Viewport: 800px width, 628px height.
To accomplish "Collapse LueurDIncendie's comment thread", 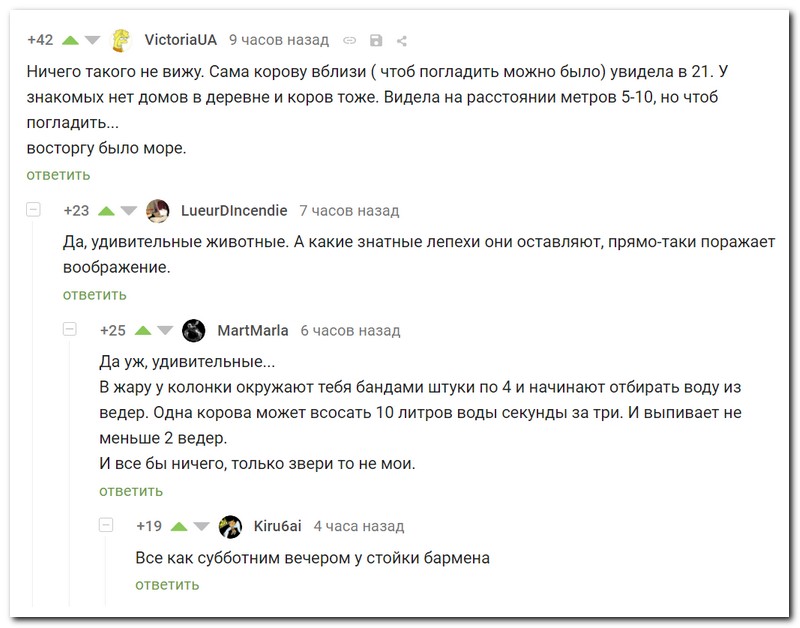I will point(34,209).
